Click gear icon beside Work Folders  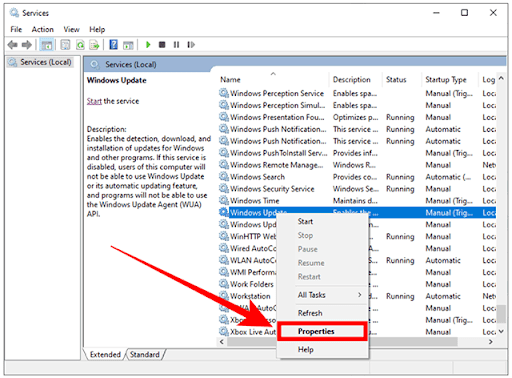pyautogui.click(x=224, y=284)
